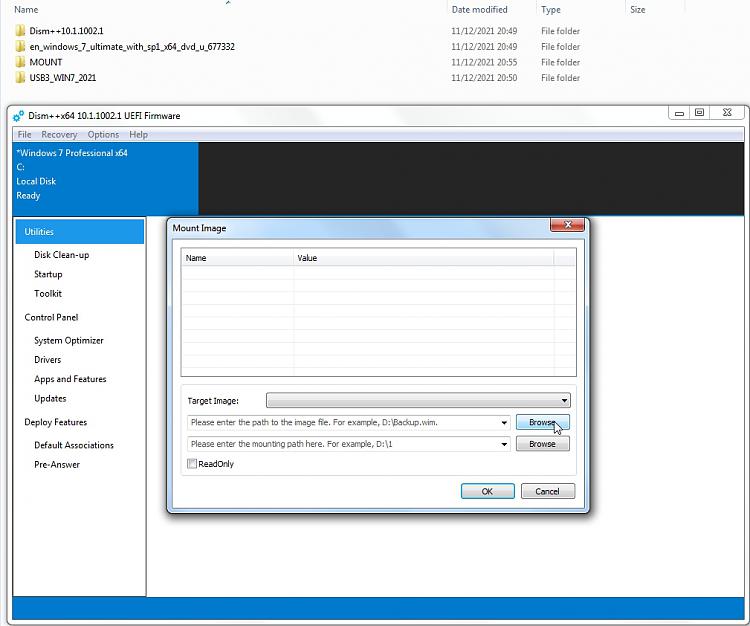The image size is (750, 626).
Task: Expand the image file path dropdown arrow
Action: pos(504,423)
